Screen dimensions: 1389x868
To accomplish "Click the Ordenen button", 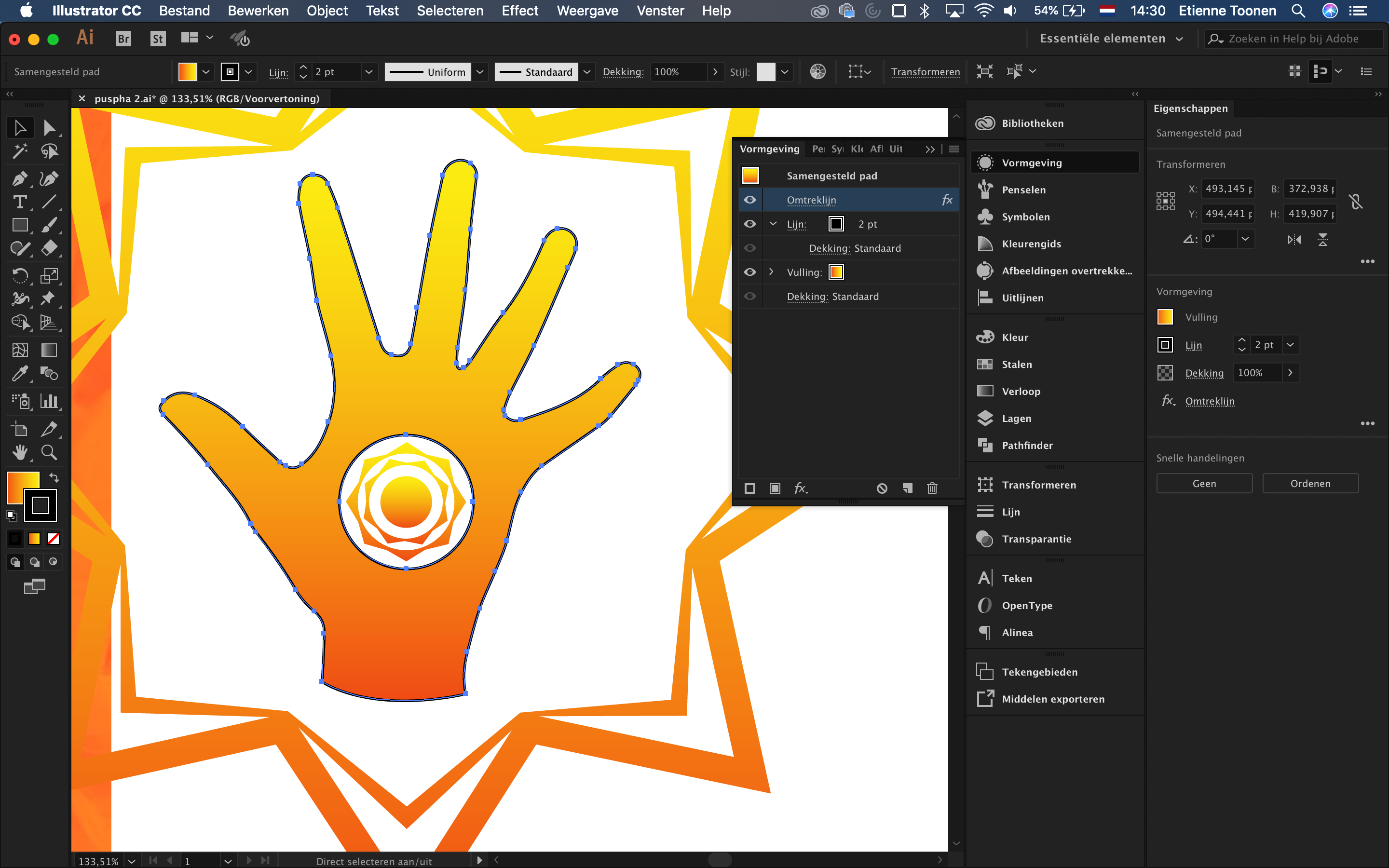I will [x=1311, y=483].
